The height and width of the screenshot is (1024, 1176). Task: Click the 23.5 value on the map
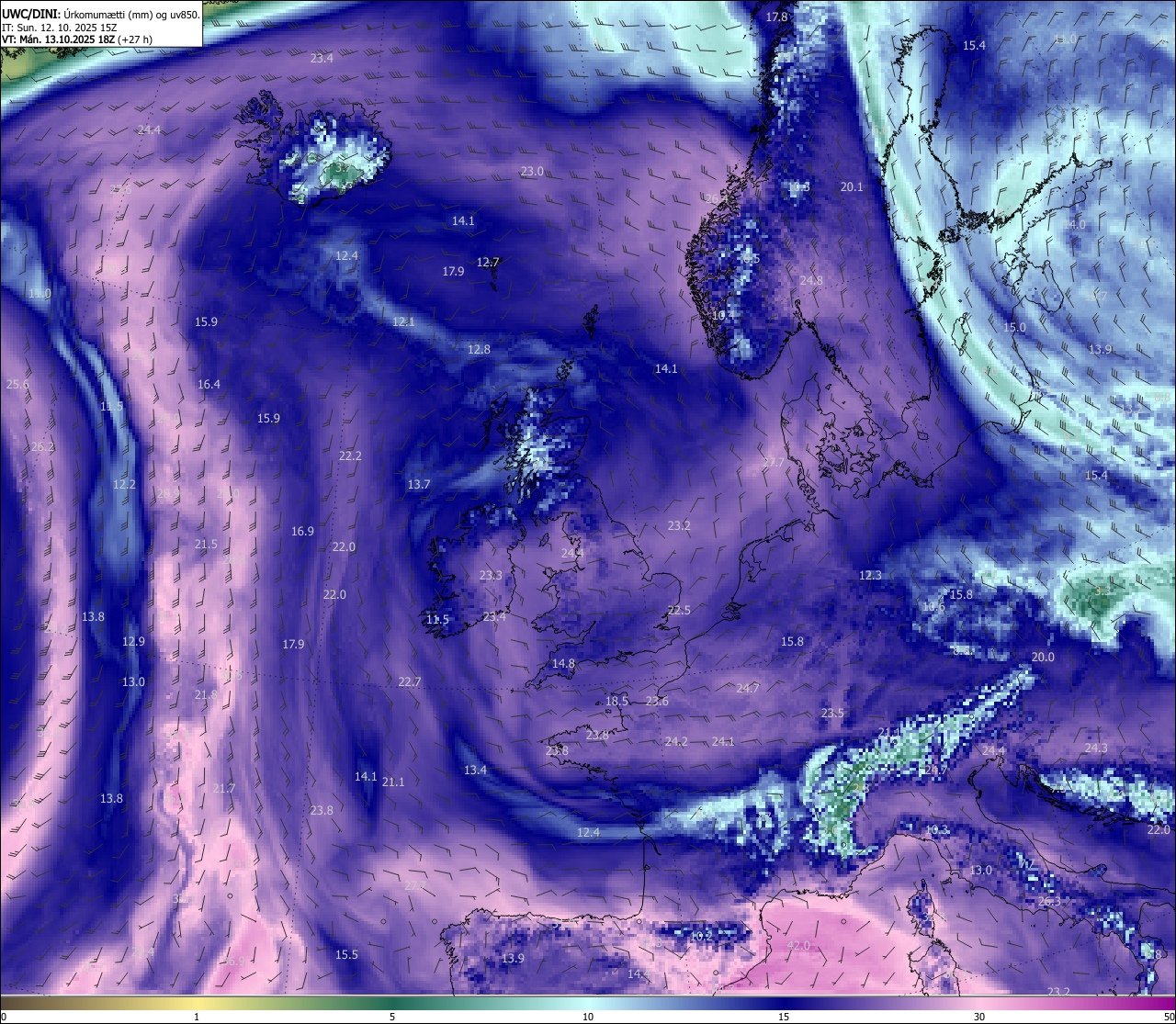tap(832, 714)
